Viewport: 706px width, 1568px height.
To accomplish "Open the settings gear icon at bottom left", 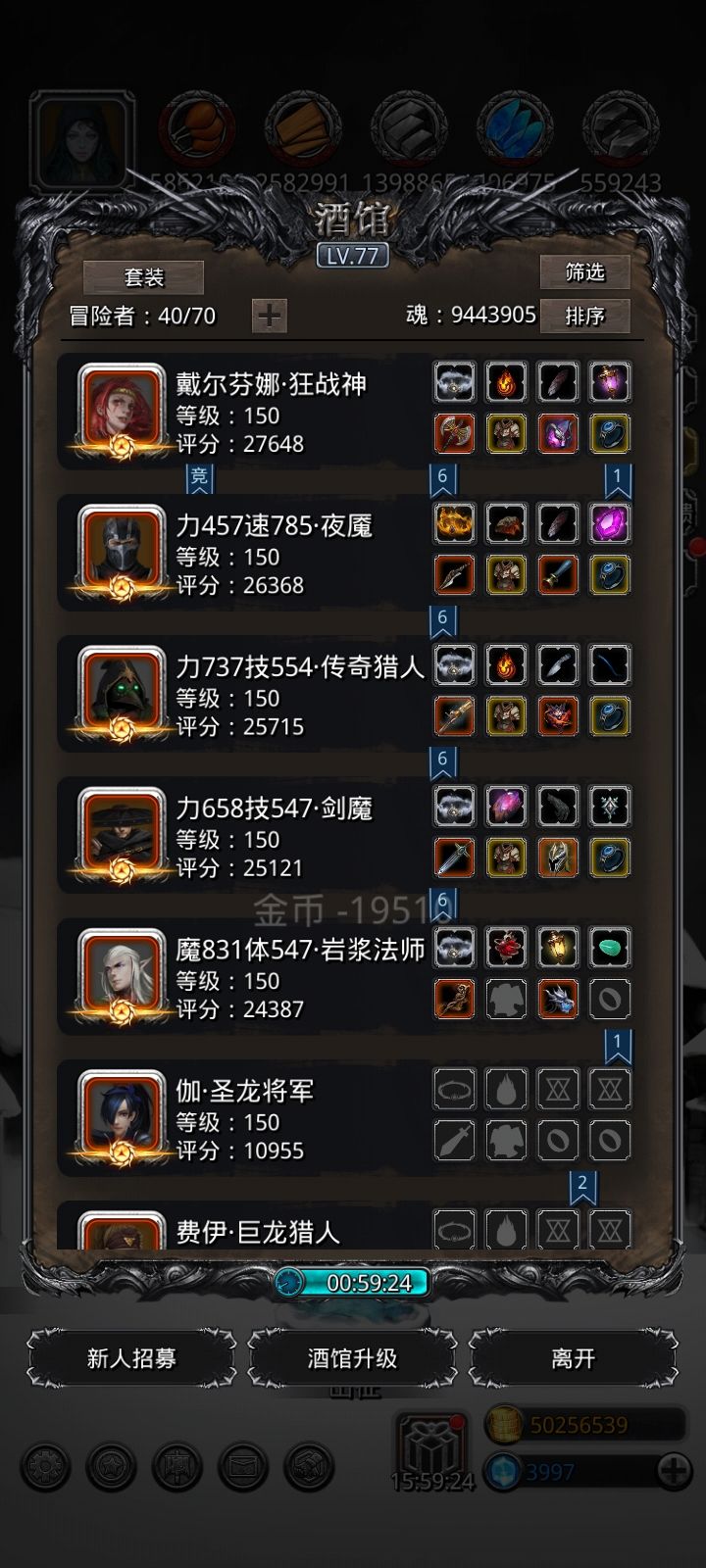I will pos(45,1467).
